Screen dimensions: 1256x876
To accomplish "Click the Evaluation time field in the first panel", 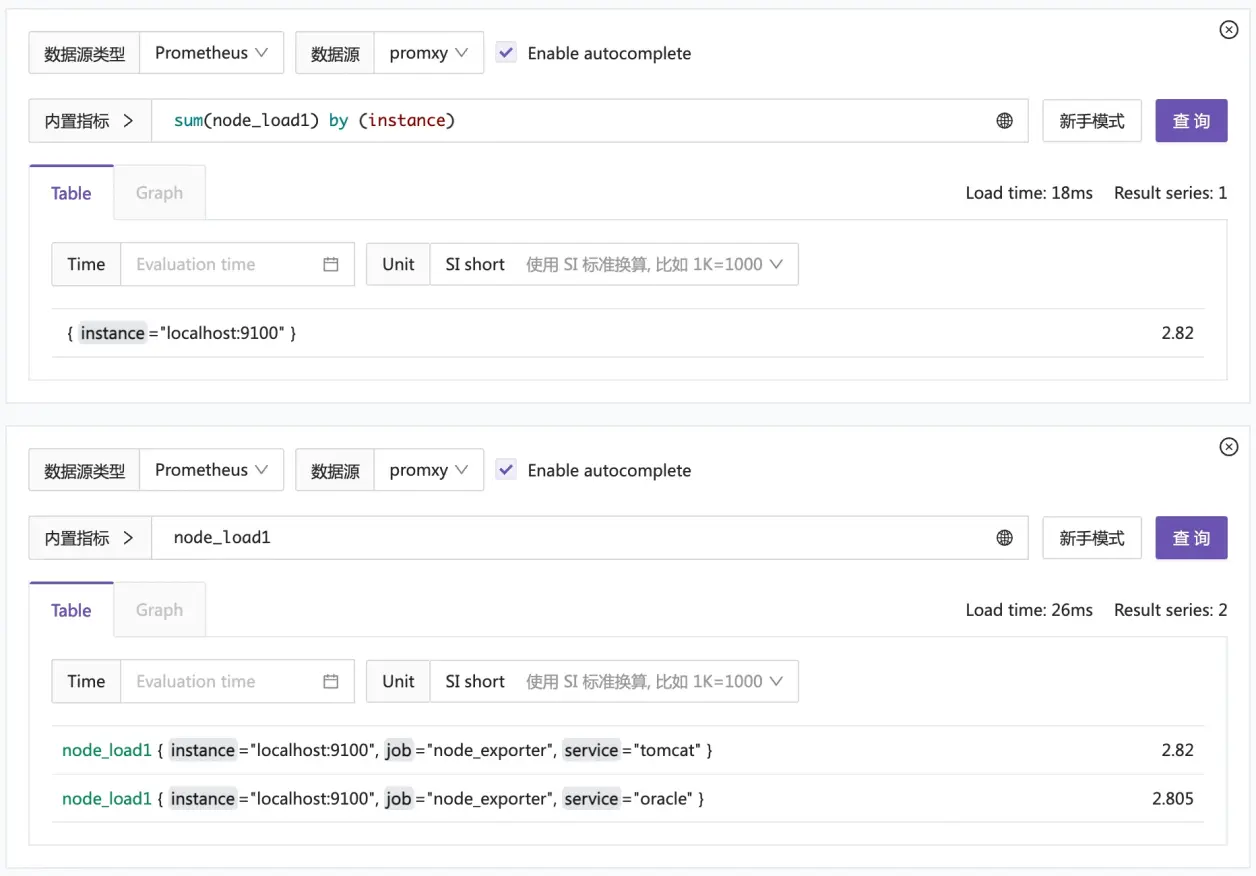I will [x=237, y=264].
